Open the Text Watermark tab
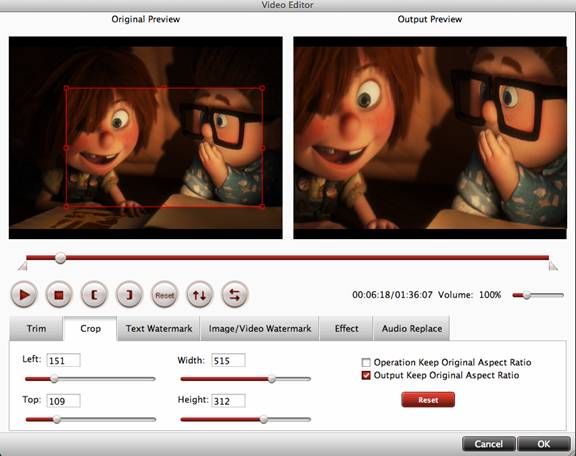This screenshot has width=576, height=456. point(159,328)
